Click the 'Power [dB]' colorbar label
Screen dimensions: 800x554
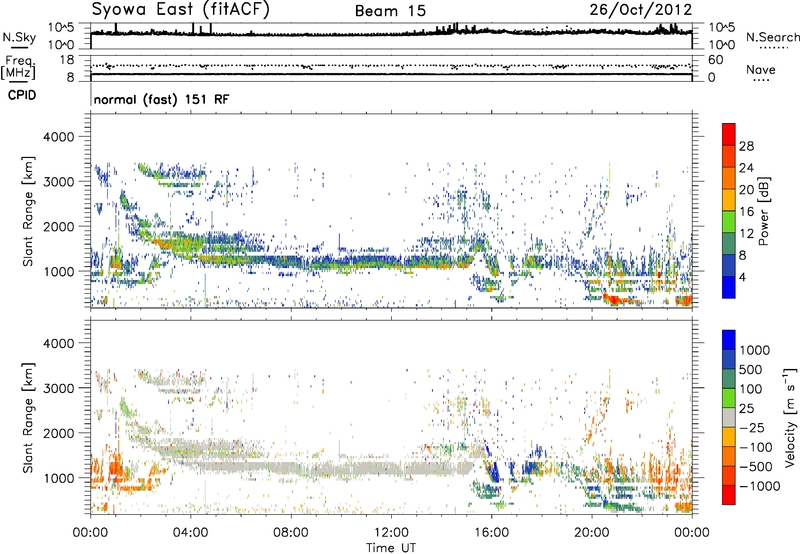pos(763,211)
